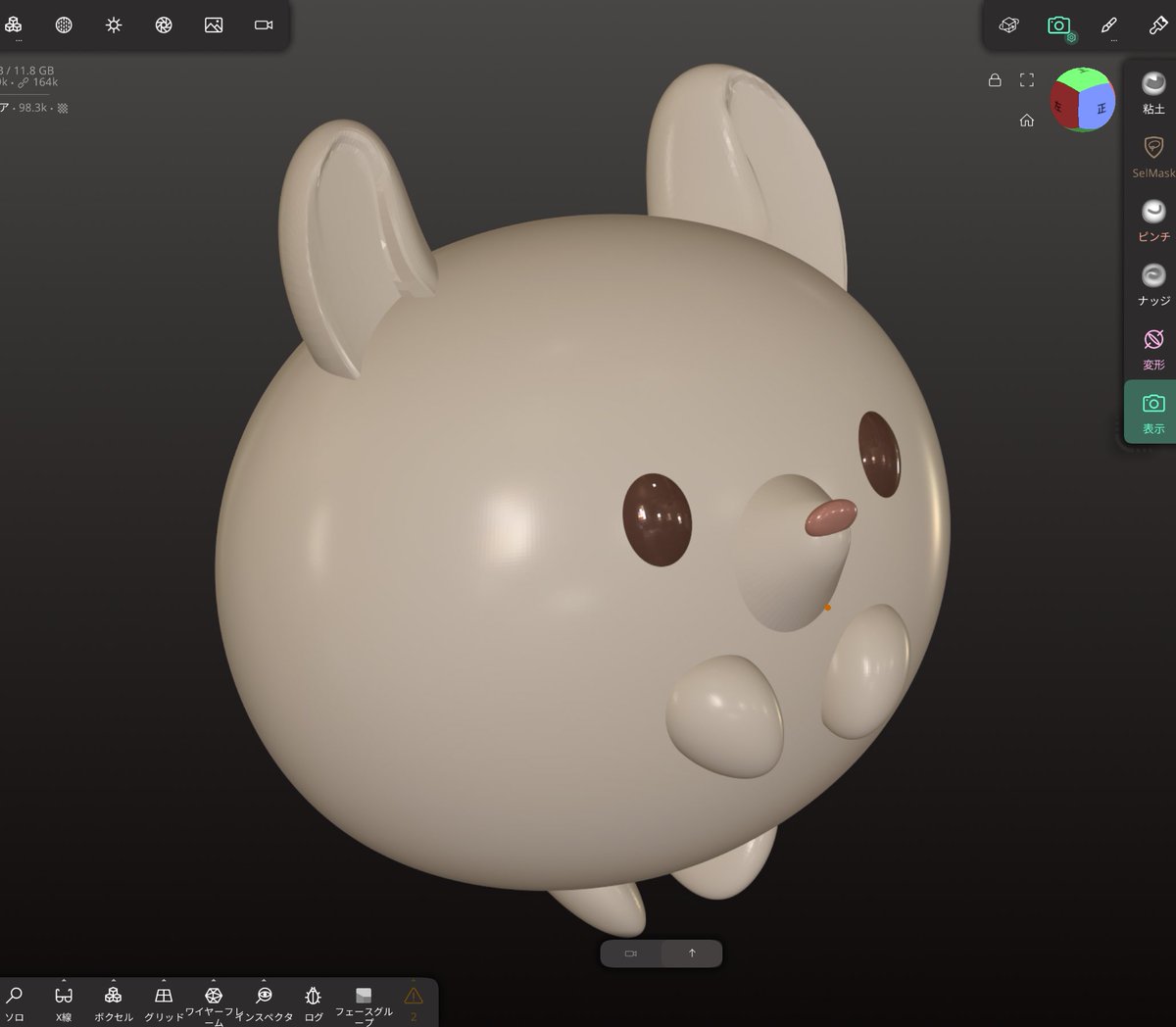
Task: Open the Stroke brush pen menu
Action: [1109, 24]
